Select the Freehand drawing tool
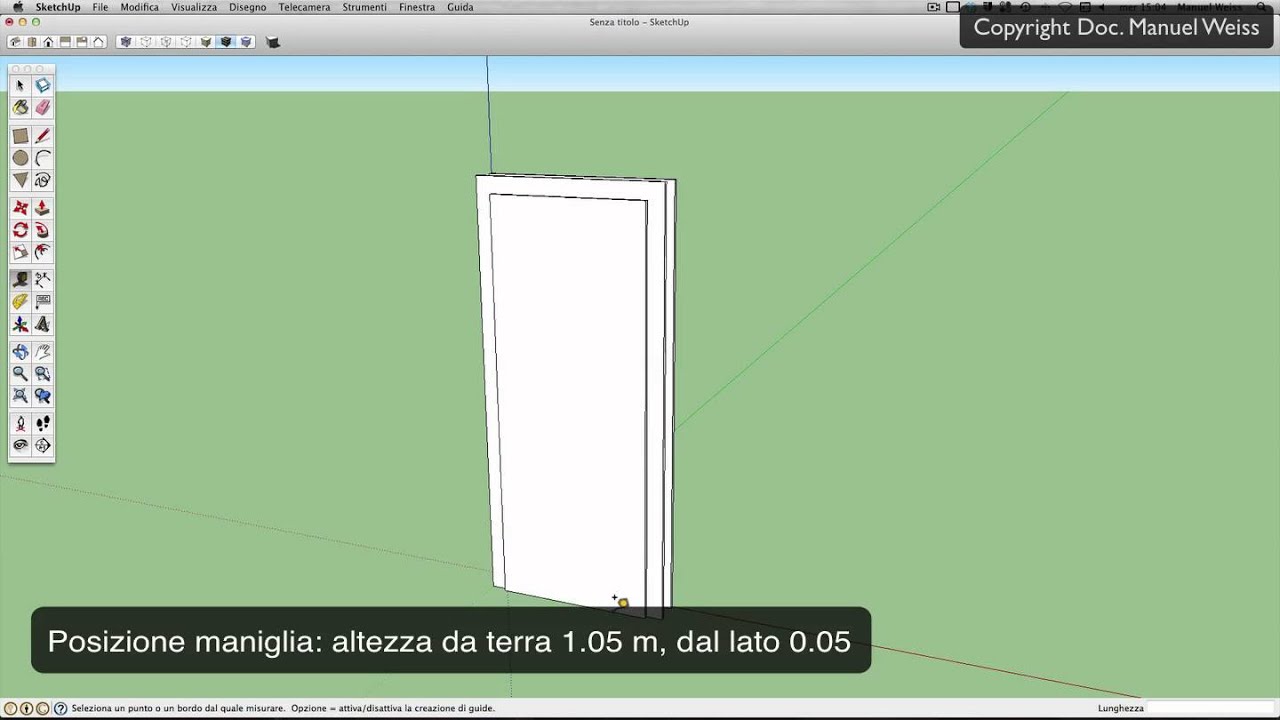Viewport: 1280px width, 720px height. (x=42, y=180)
